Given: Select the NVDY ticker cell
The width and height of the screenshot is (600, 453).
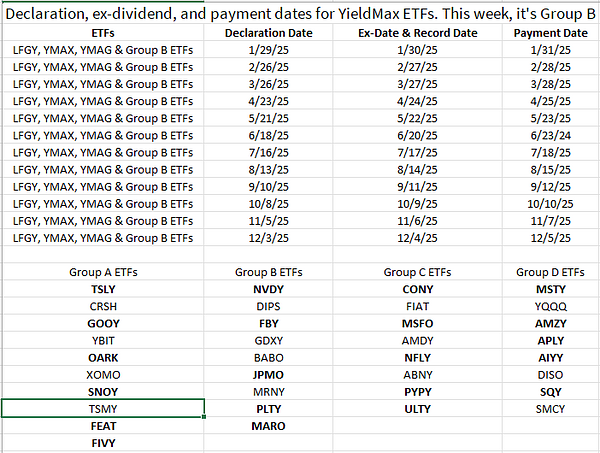Looking at the screenshot, I should (x=267, y=288).
